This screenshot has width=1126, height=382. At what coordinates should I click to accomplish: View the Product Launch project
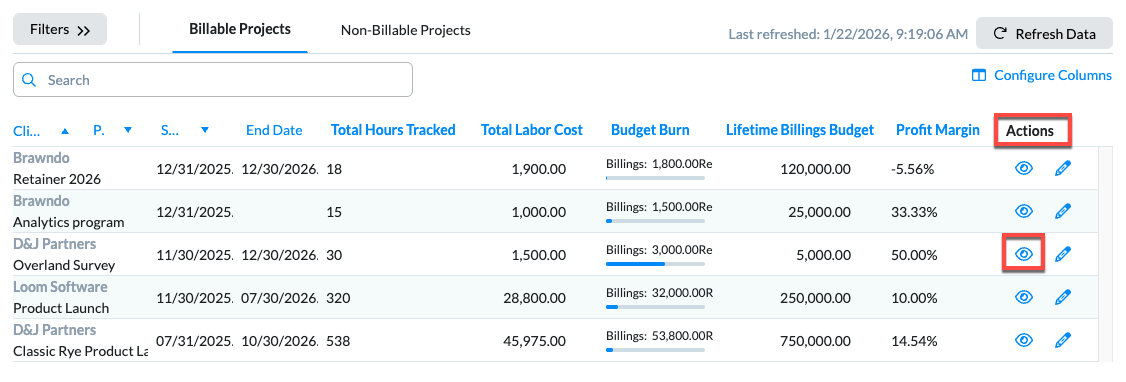(x=1023, y=297)
